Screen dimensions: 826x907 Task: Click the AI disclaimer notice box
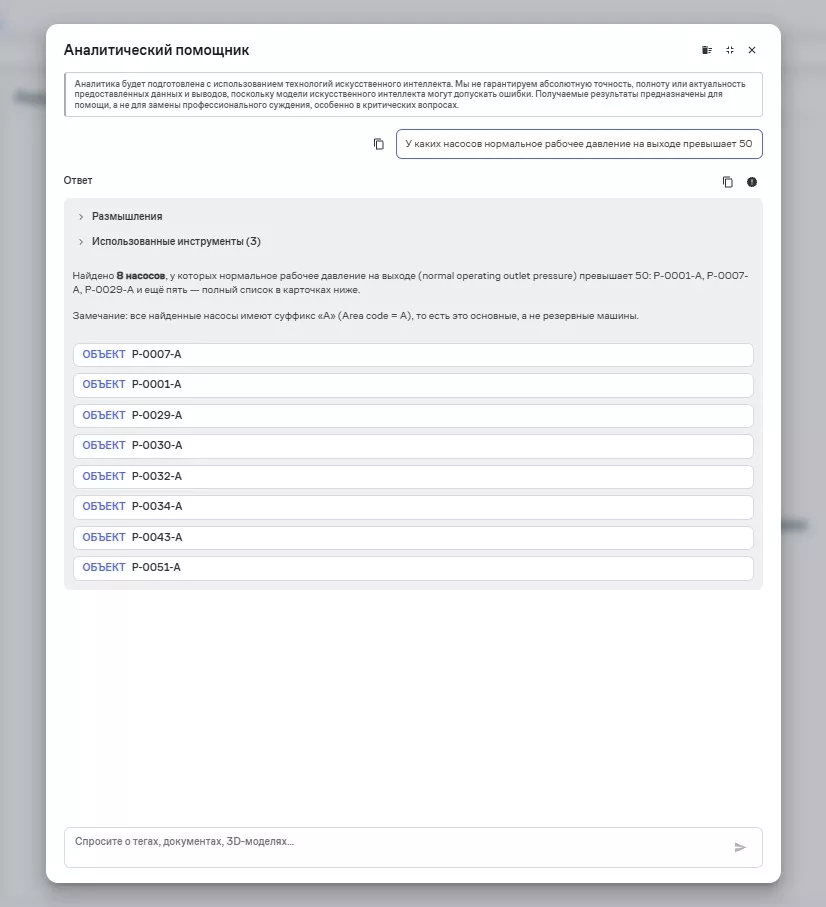(413, 94)
